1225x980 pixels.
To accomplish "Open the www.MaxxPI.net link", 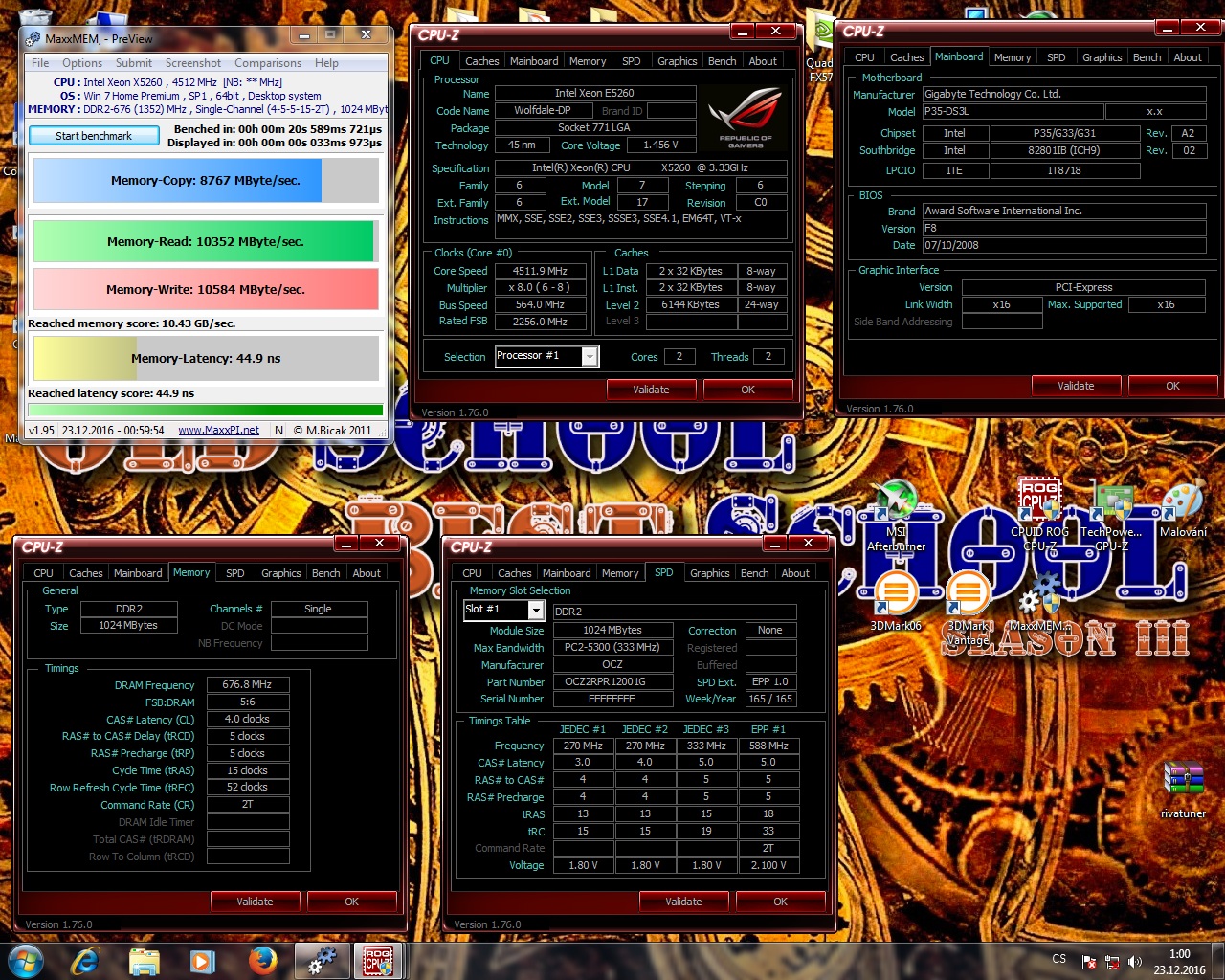I will click(x=218, y=431).
